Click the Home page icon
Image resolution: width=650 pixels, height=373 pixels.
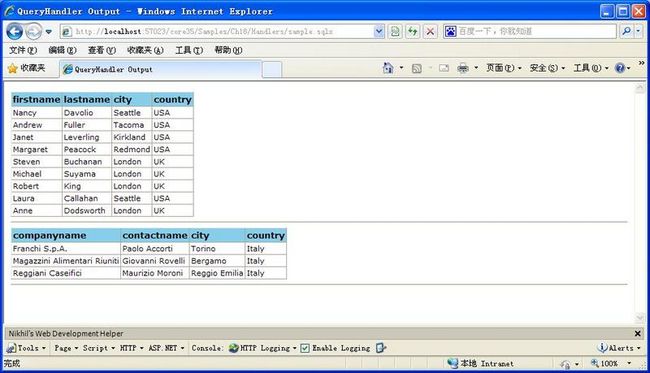point(388,68)
